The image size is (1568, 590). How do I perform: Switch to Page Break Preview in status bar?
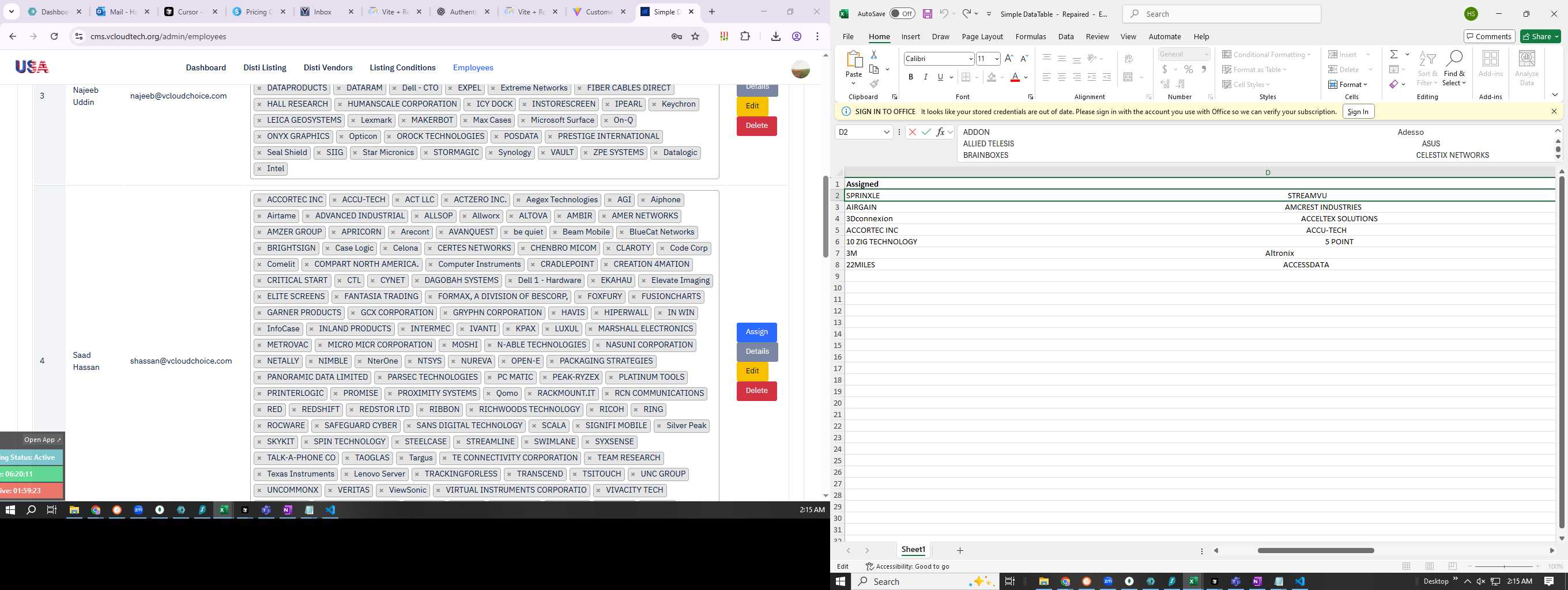[1452, 566]
